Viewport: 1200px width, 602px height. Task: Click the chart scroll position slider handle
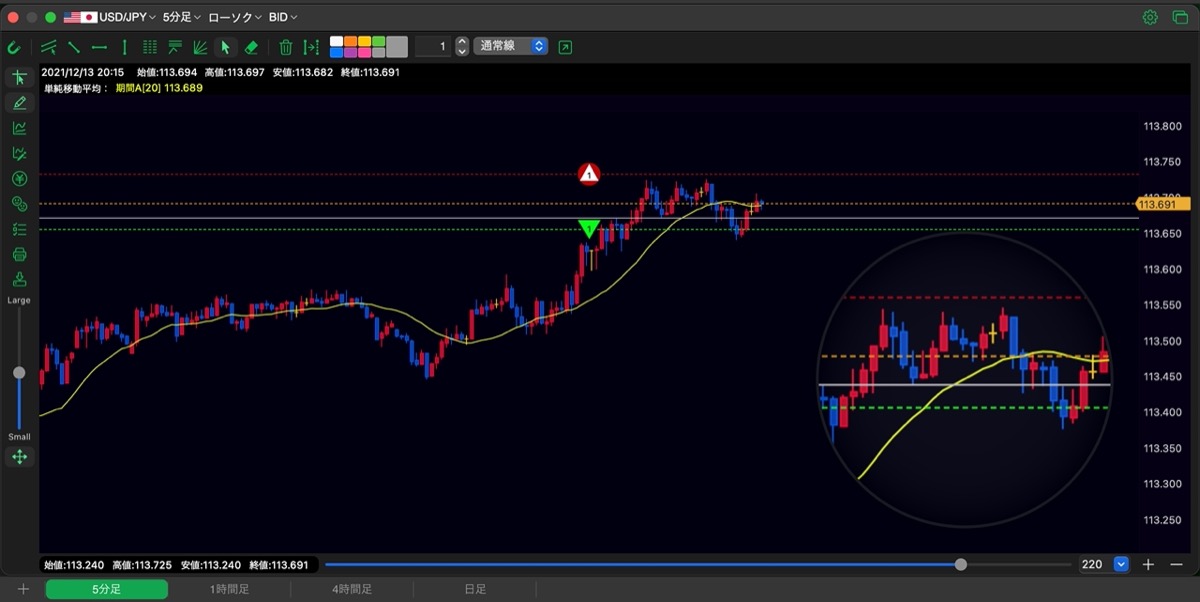click(961, 565)
